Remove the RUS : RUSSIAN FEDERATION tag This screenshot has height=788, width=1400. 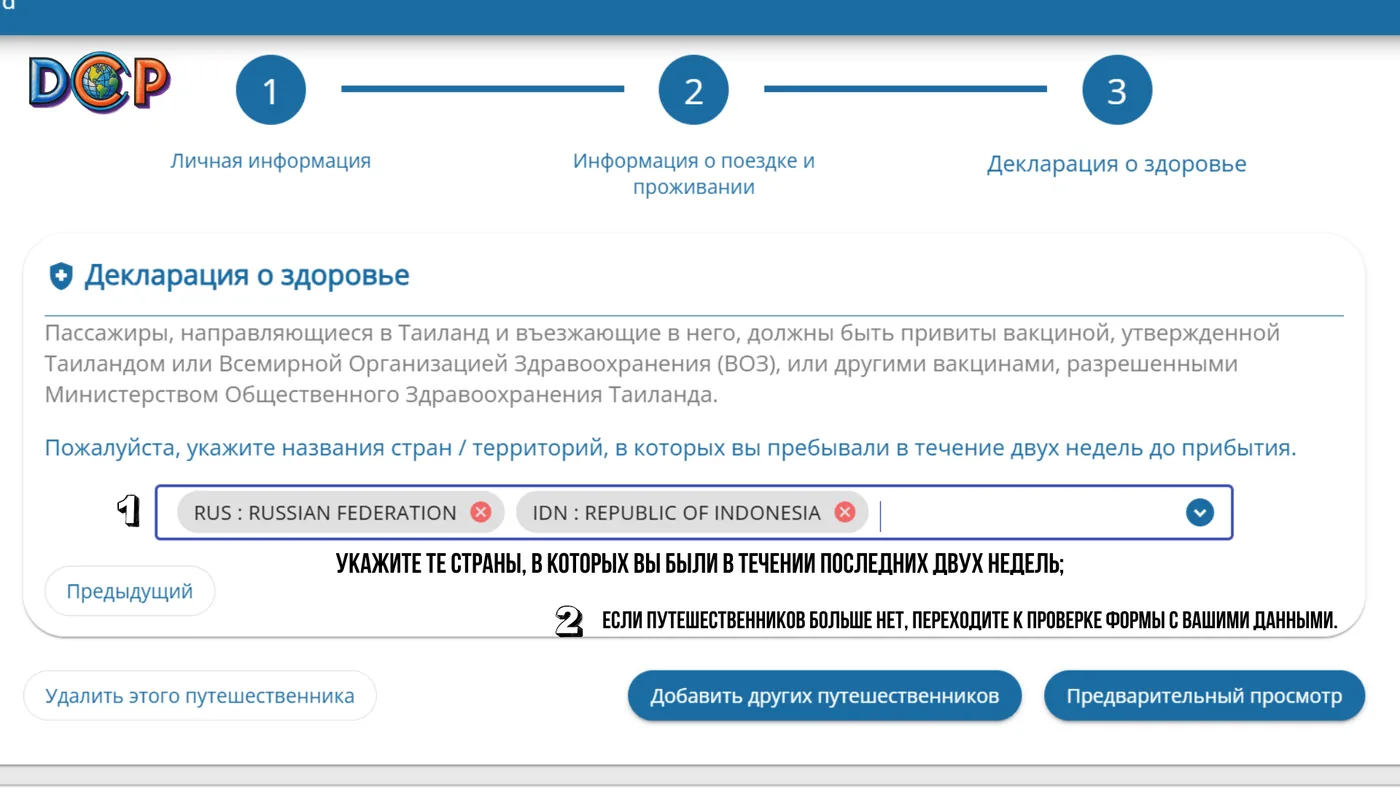(x=481, y=512)
